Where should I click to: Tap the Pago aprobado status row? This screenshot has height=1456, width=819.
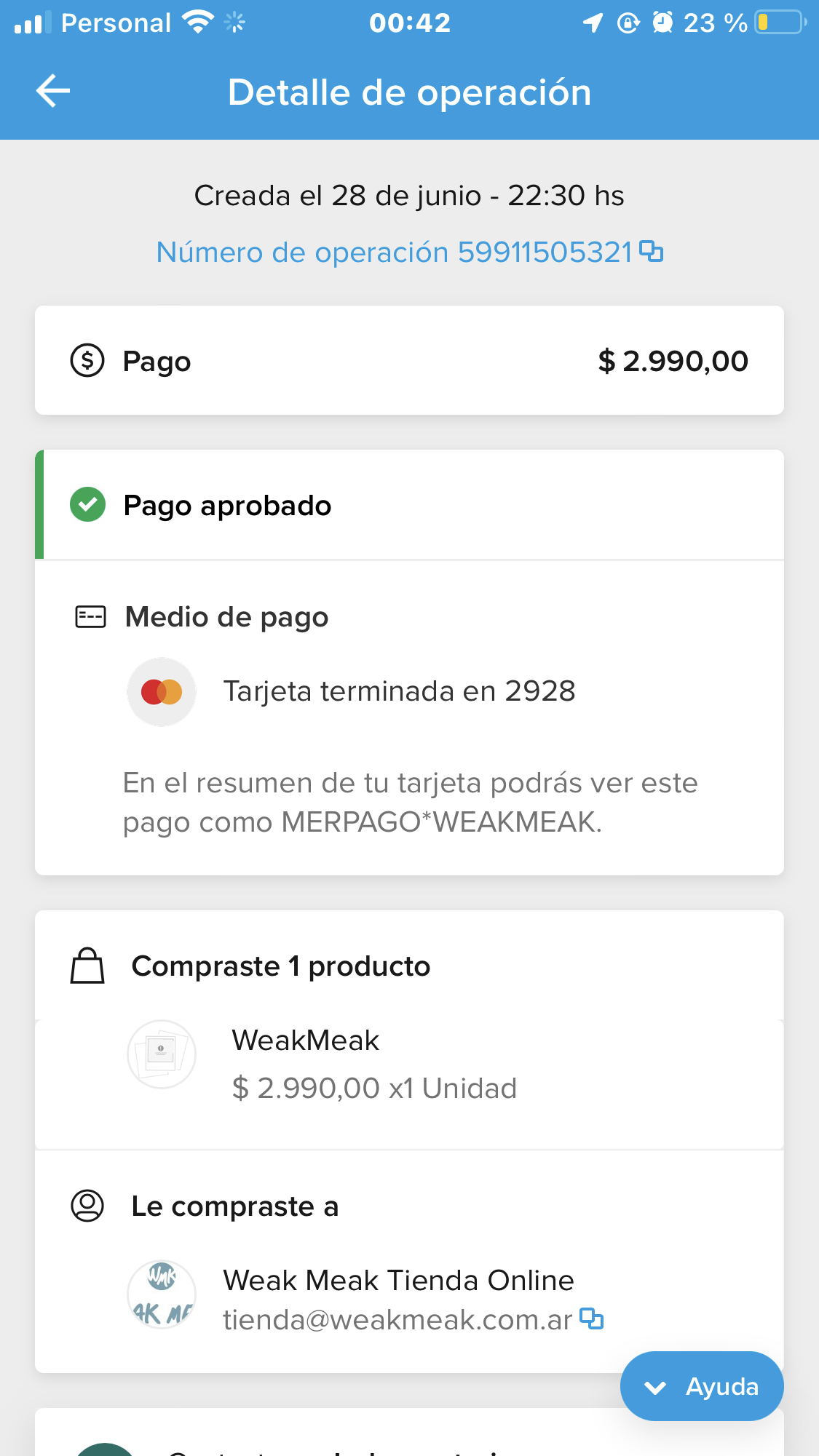tap(409, 505)
